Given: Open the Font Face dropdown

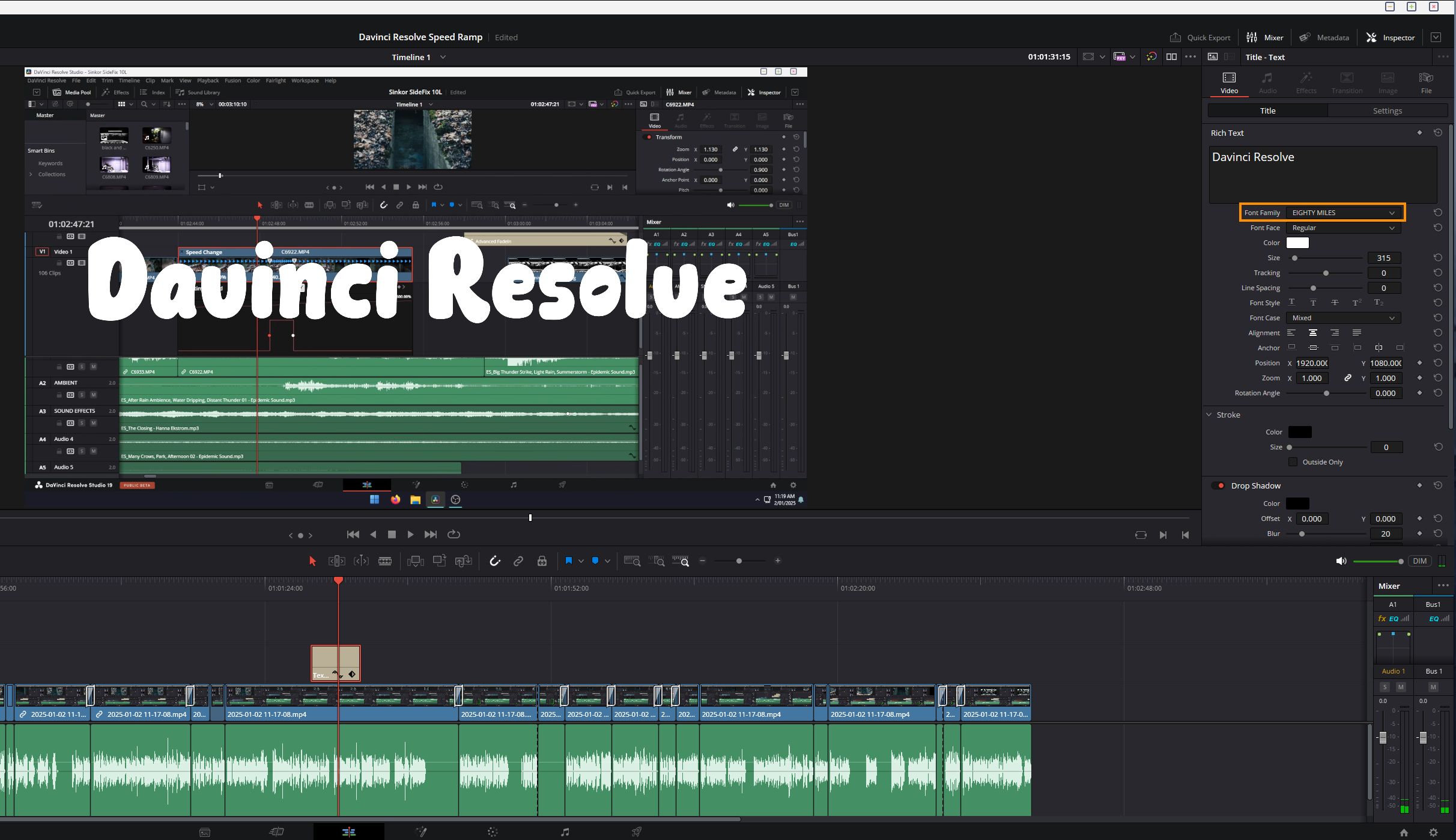Looking at the screenshot, I should pos(1343,228).
